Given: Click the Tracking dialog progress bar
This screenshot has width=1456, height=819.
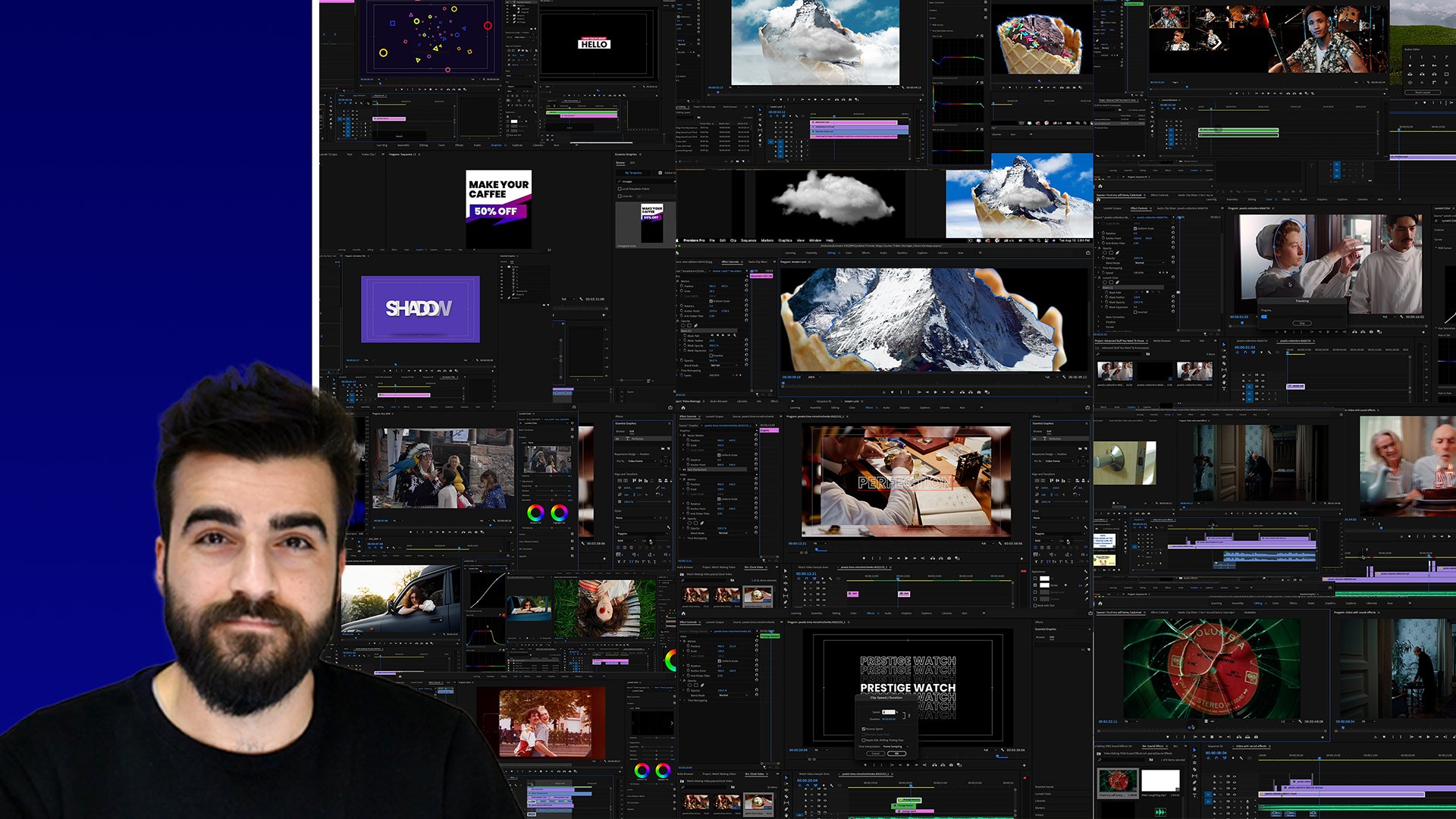Looking at the screenshot, I should pyautogui.click(x=1301, y=317).
